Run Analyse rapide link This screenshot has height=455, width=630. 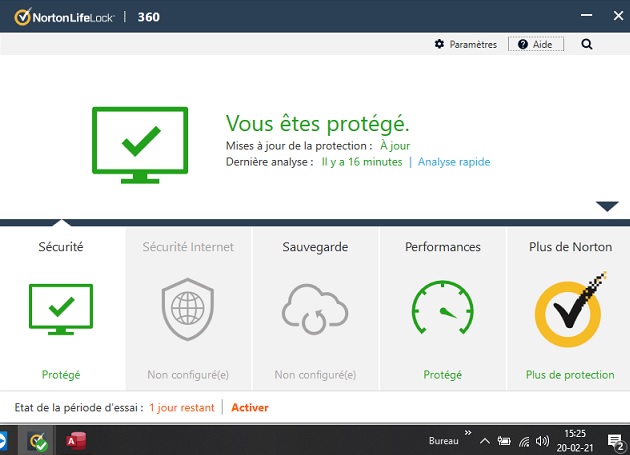pos(454,162)
